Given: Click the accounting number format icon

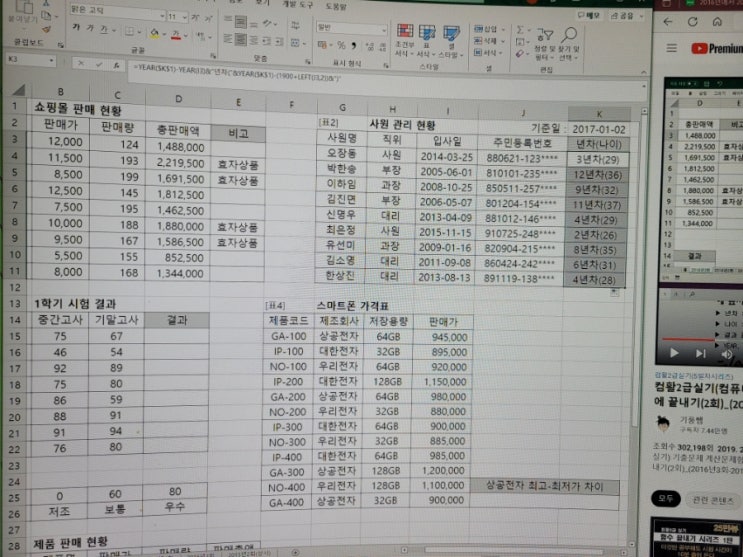Looking at the screenshot, I should (x=324, y=45).
